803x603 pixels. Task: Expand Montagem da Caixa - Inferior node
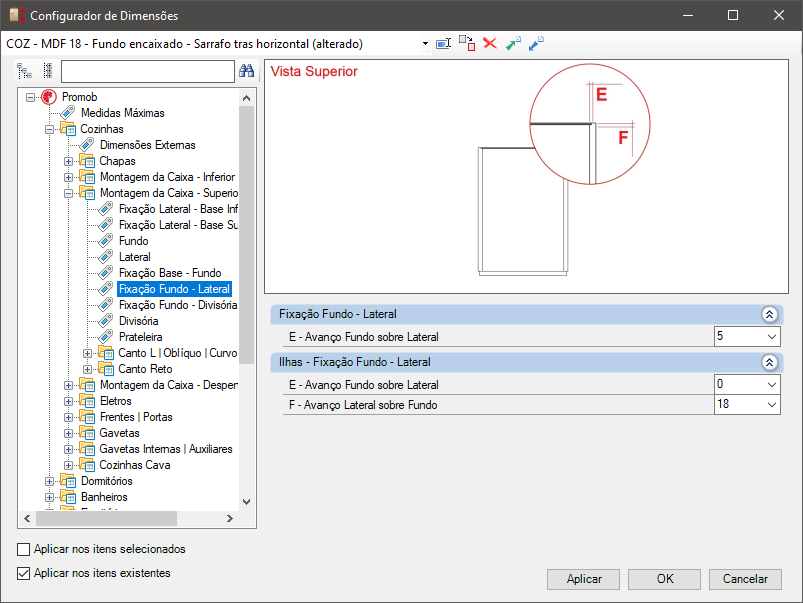coord(69,177)
